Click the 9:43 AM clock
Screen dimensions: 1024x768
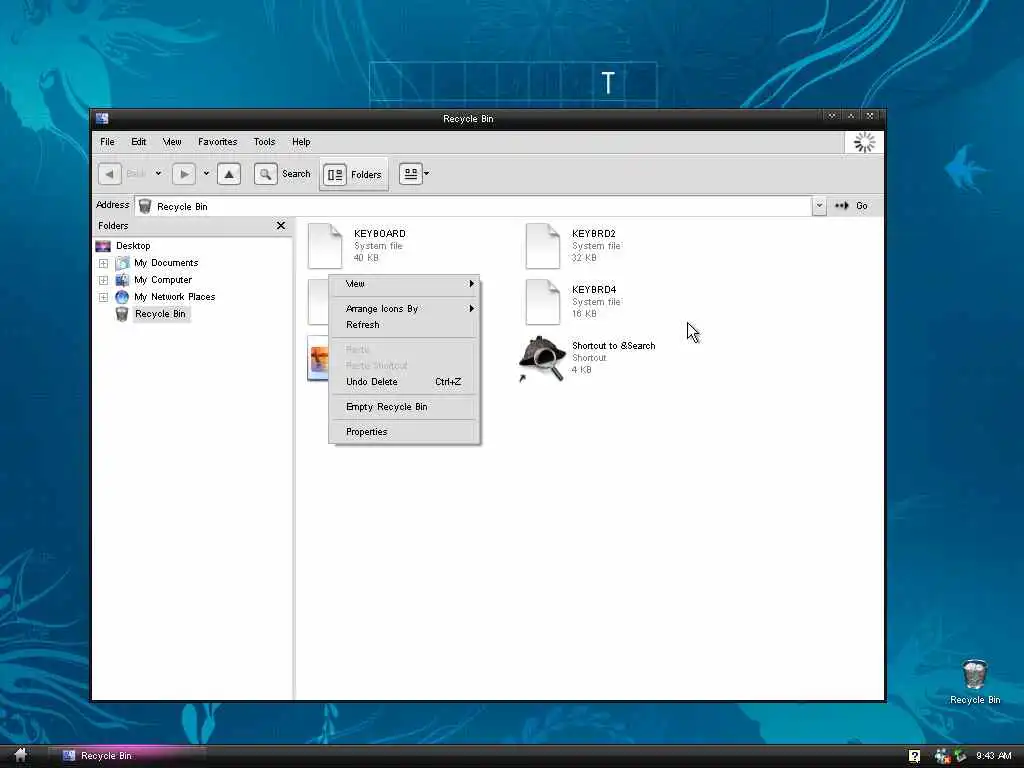[993, 756]
